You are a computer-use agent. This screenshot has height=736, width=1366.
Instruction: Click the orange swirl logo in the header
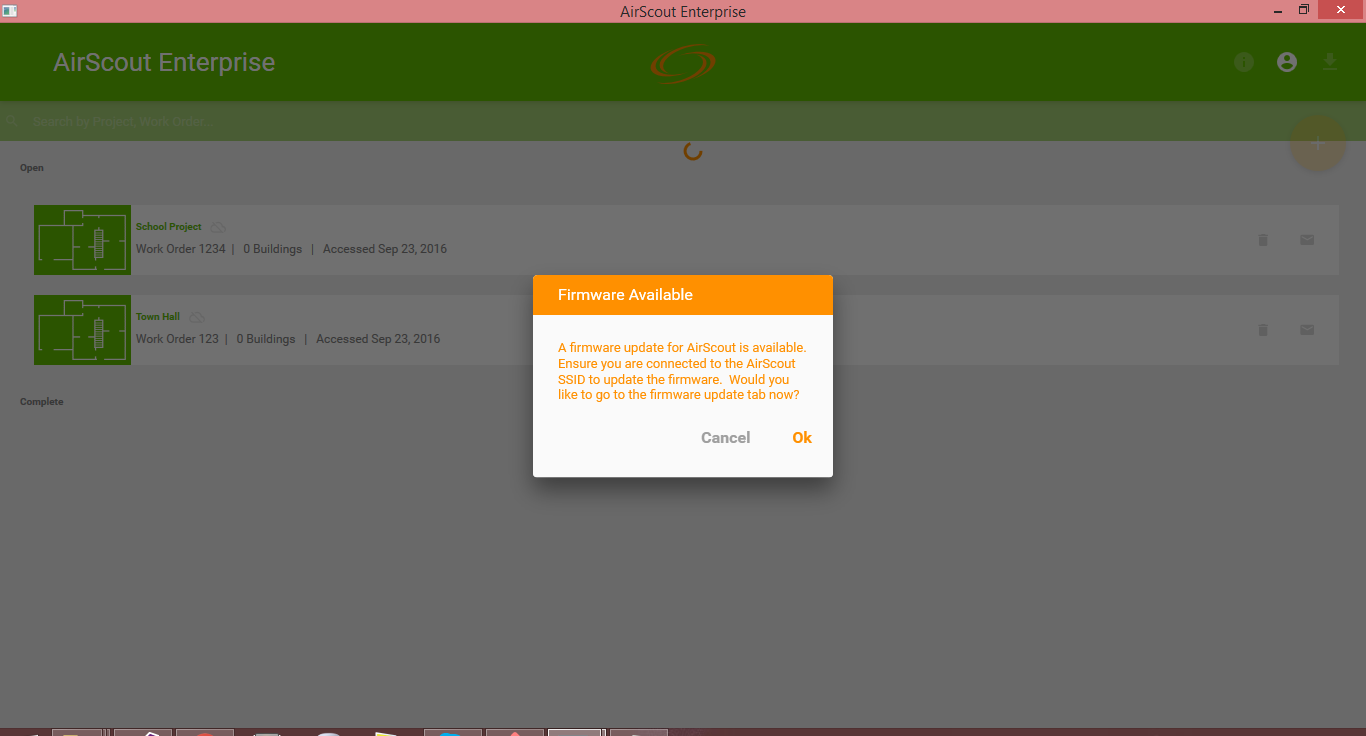pos(683,63)
